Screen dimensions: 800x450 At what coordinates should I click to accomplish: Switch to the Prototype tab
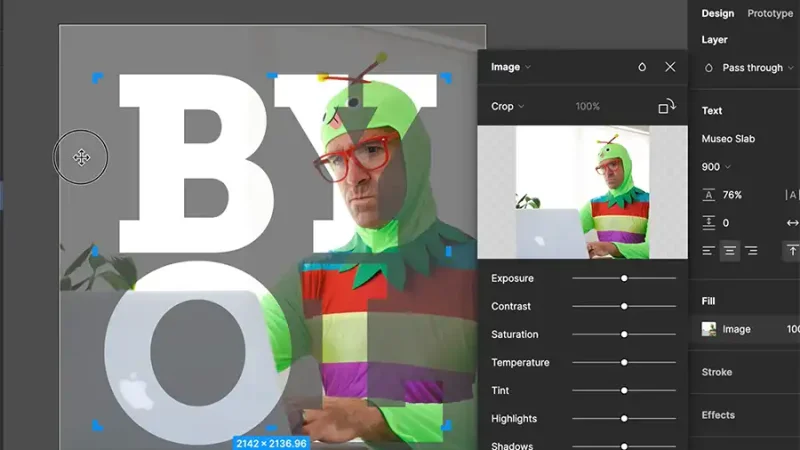point(770,13)
